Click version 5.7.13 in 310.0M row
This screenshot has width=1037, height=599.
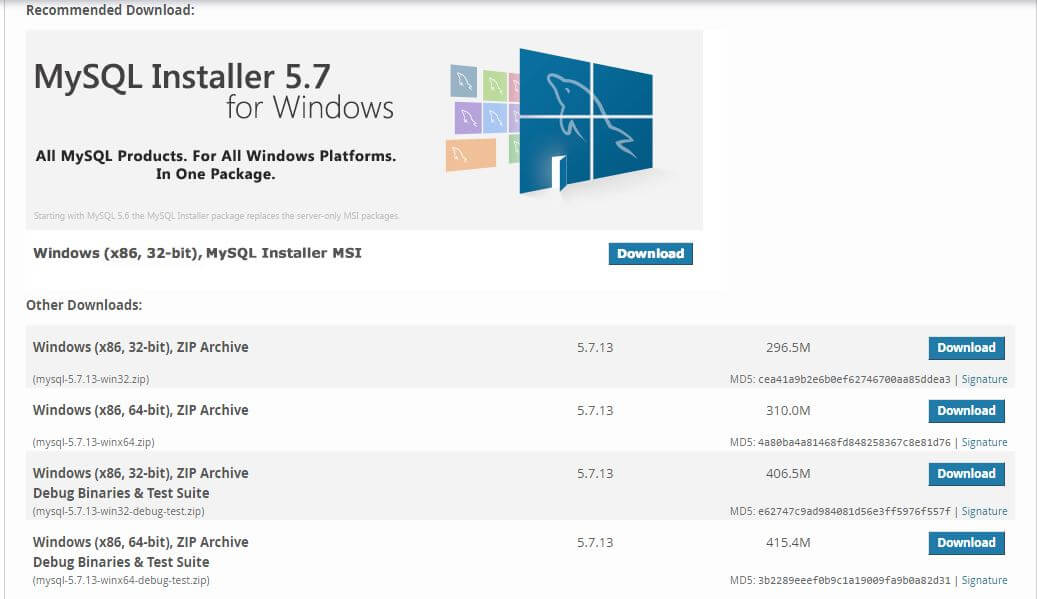tap(595, 410)
